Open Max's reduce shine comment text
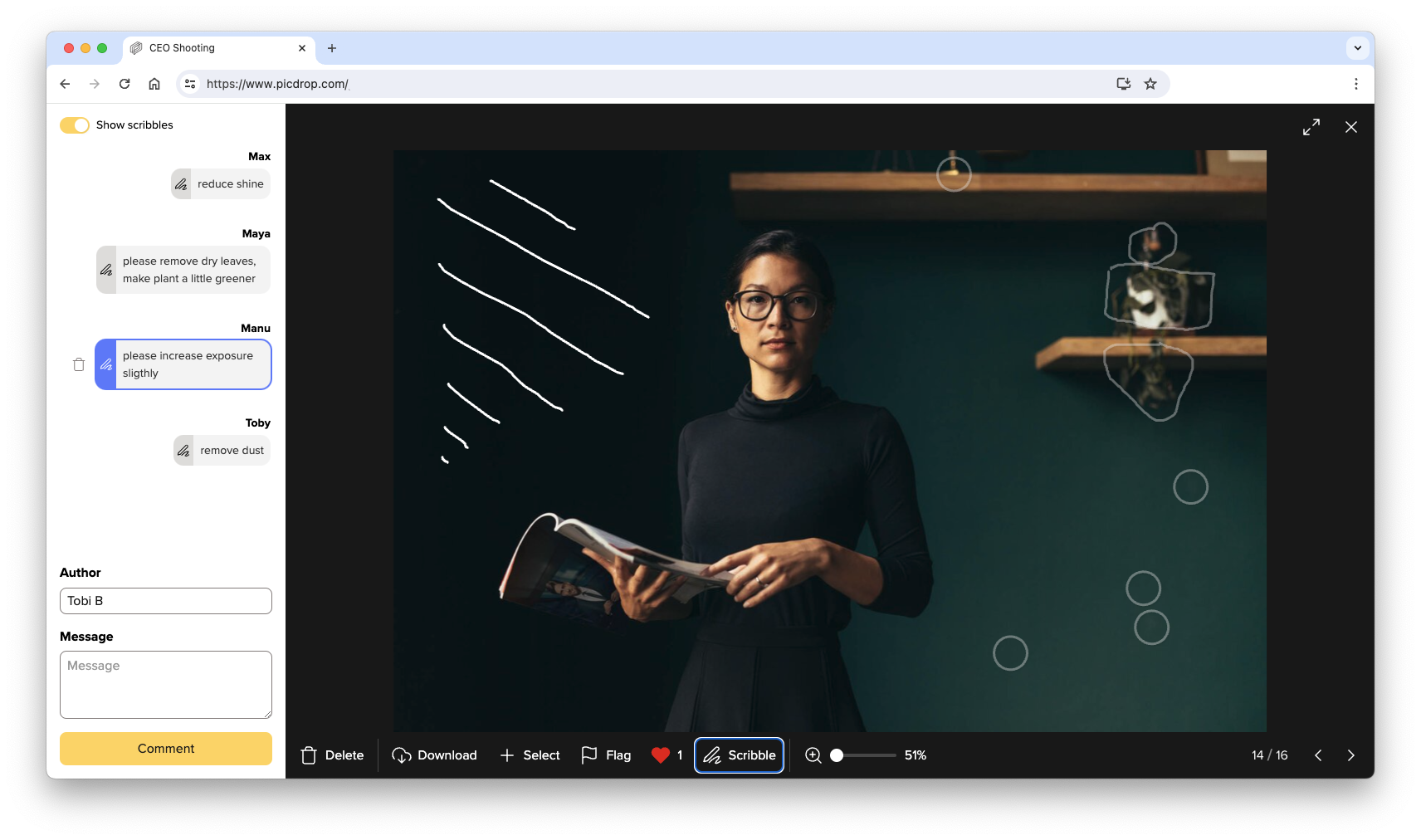This screenshot has height=840, width=1421. pos(231,184)
